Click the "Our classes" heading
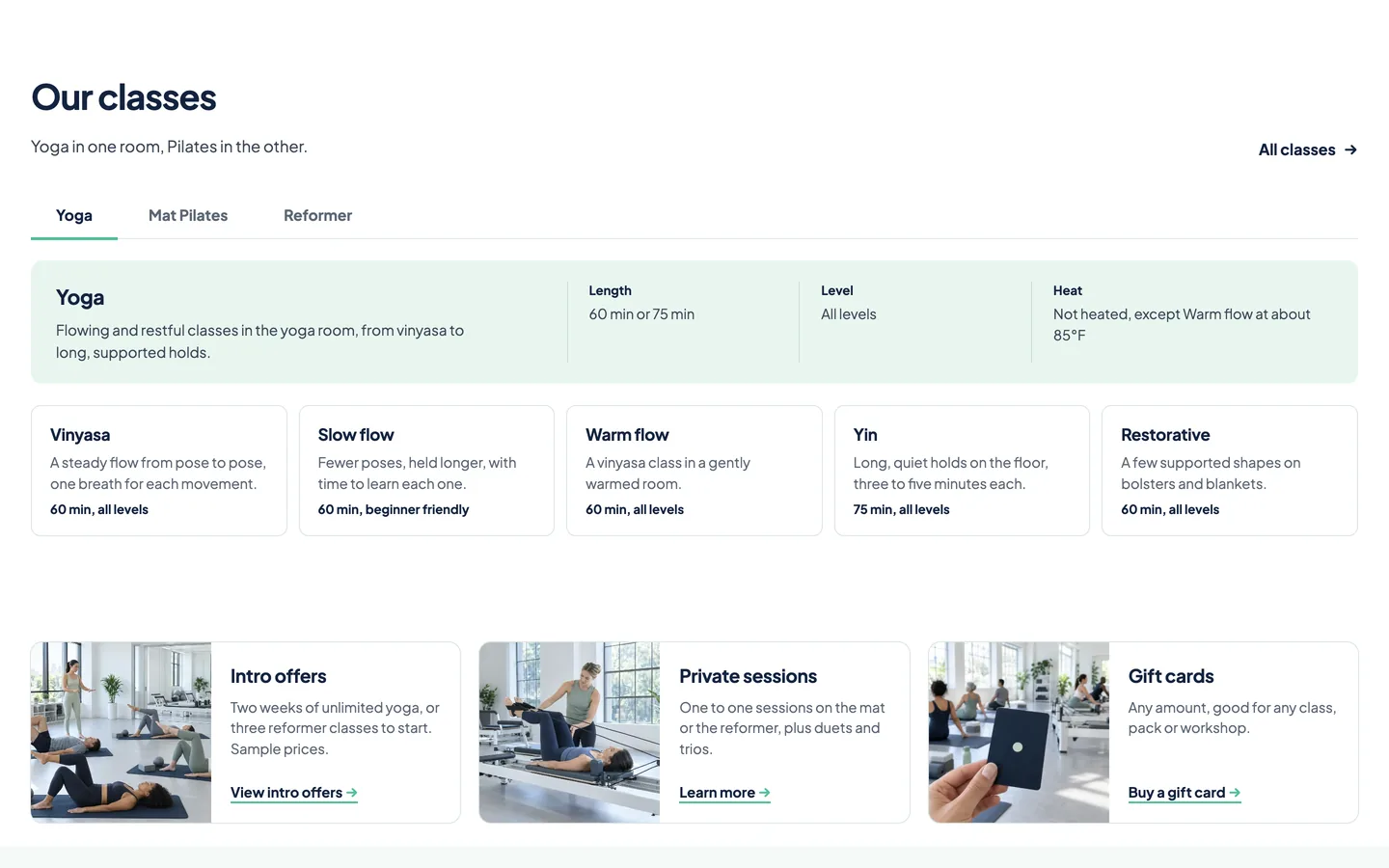Screen dimensions: 1389x868 pos(123,97)
